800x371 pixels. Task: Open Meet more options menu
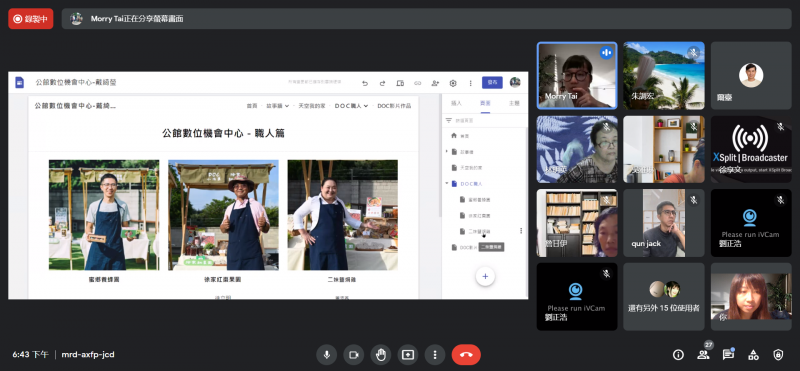coord(435,355)
